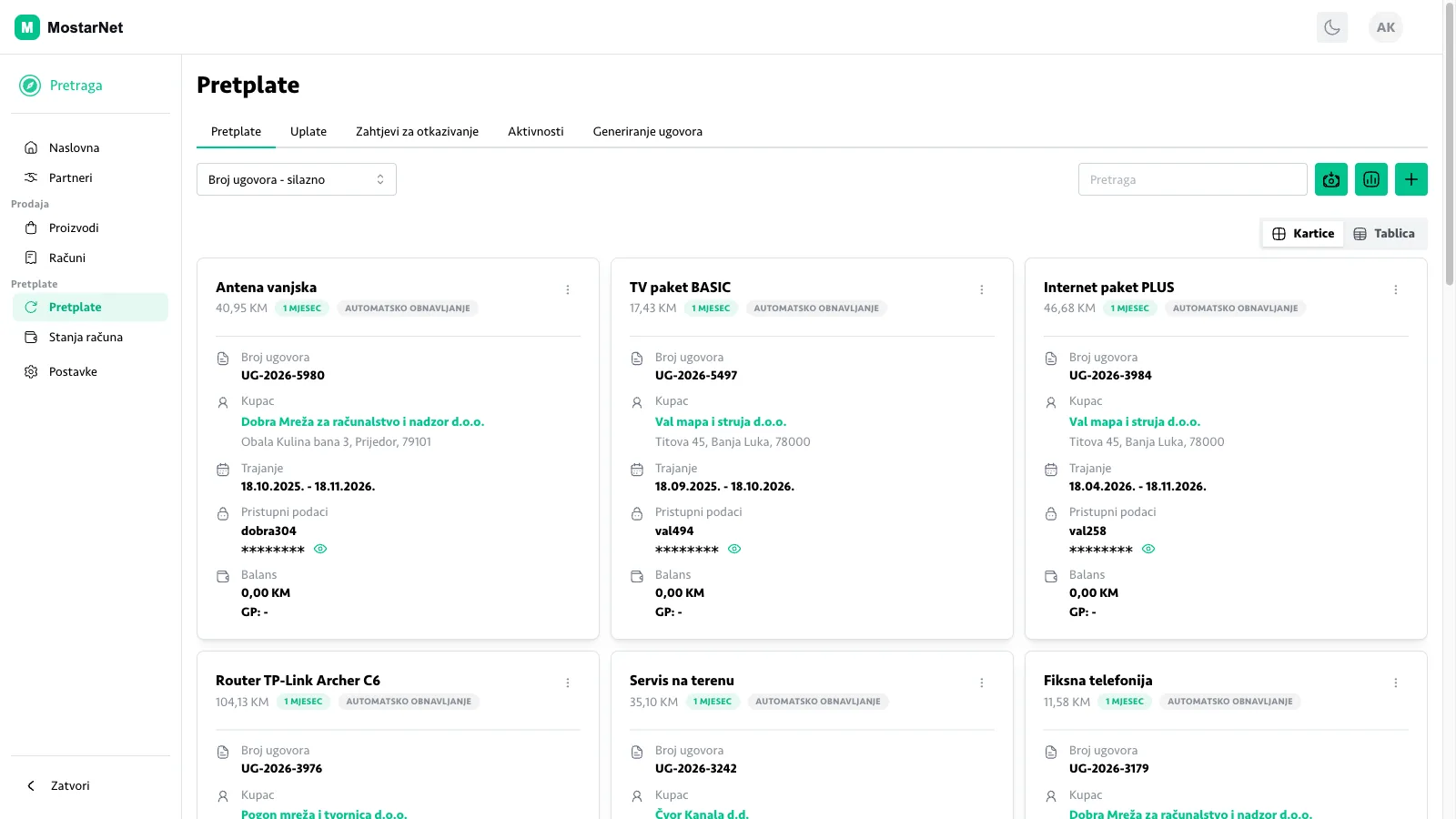Open the green chart statistics button
1456x819 pixels.
pos(1371,179)
